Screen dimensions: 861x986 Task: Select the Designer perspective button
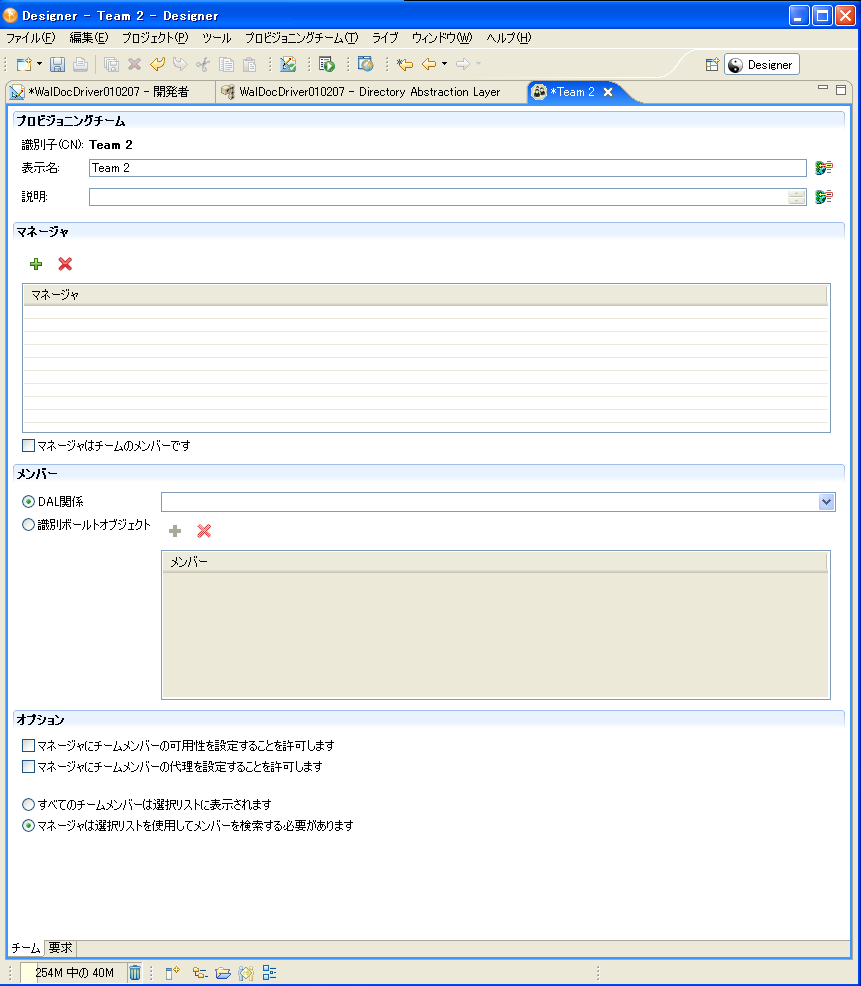(x=762, y=65)
